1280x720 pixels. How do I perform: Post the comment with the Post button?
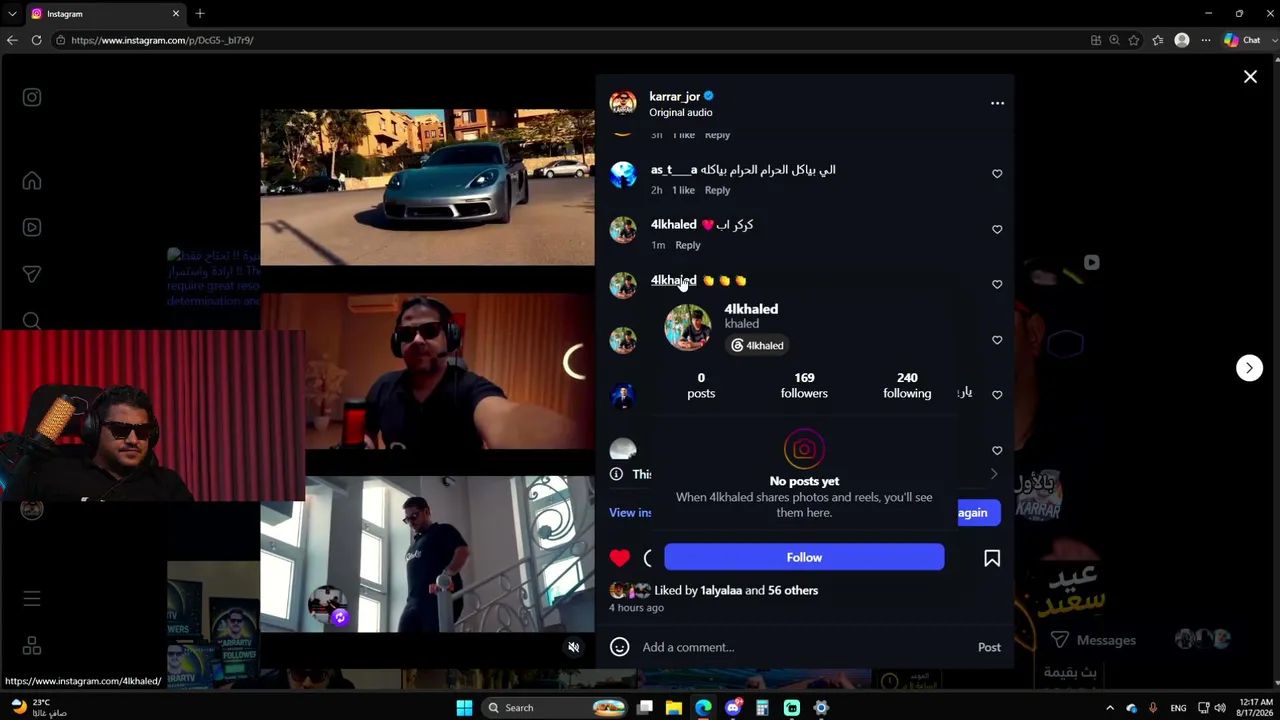989,647
